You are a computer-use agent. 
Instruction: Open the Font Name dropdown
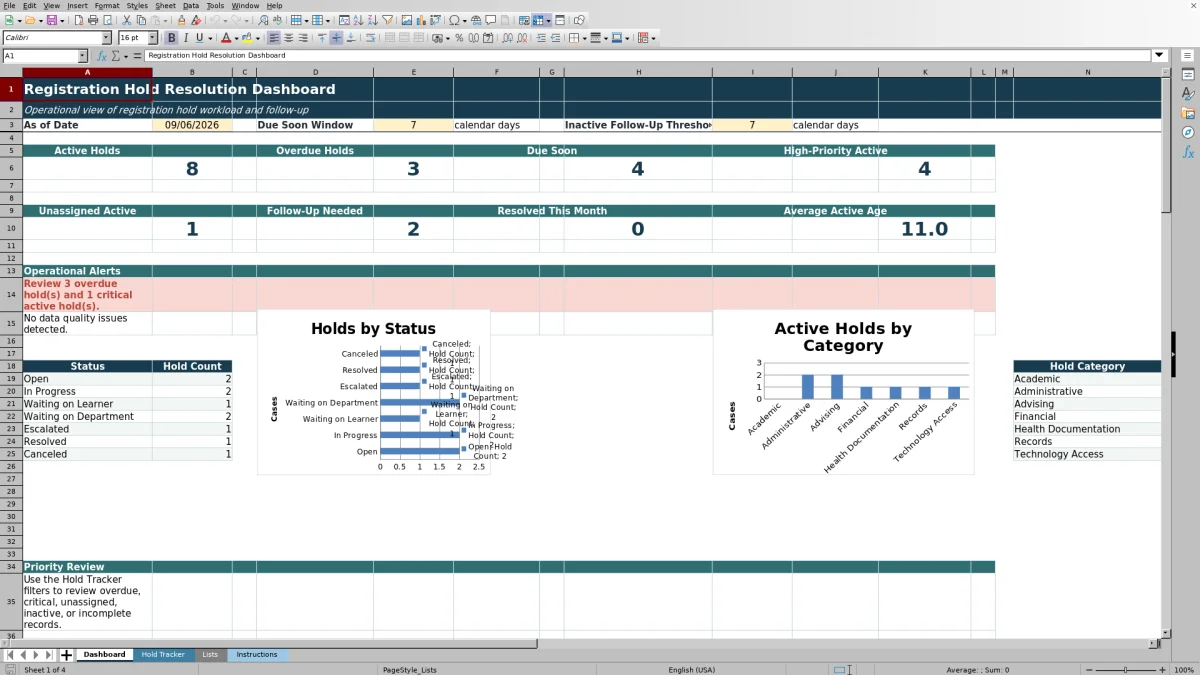[x=107, y=38]
